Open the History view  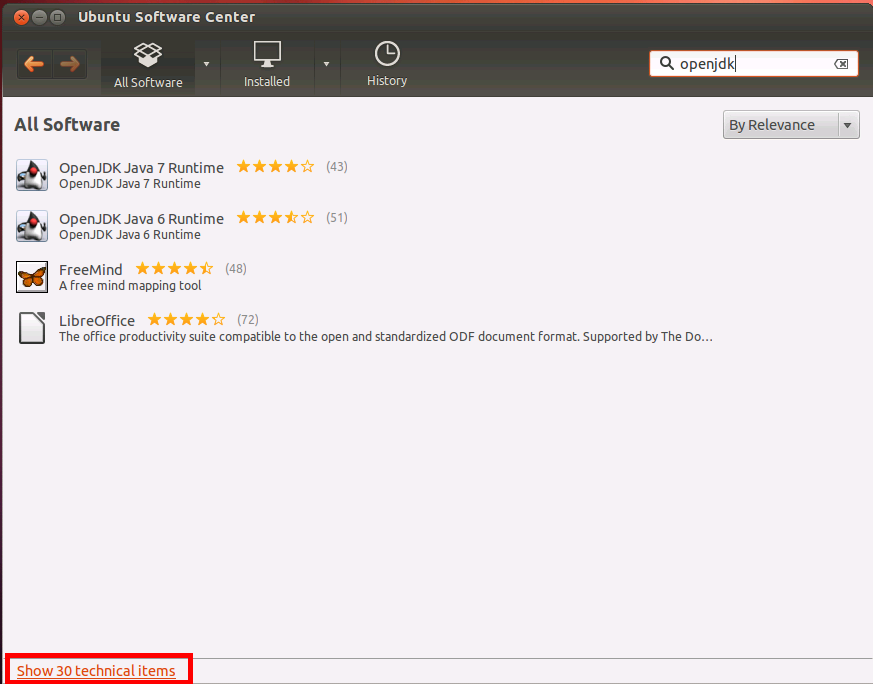click(x=387, y=65)
